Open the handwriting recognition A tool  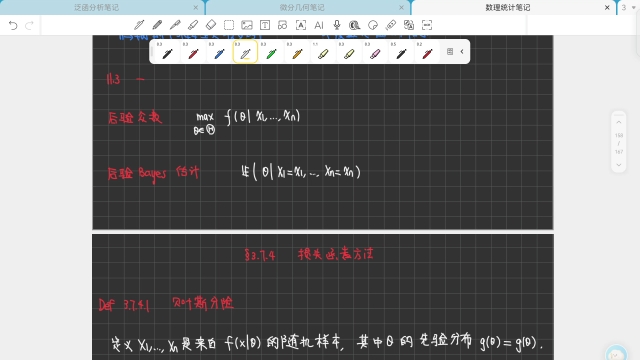[x=301, y=25]
